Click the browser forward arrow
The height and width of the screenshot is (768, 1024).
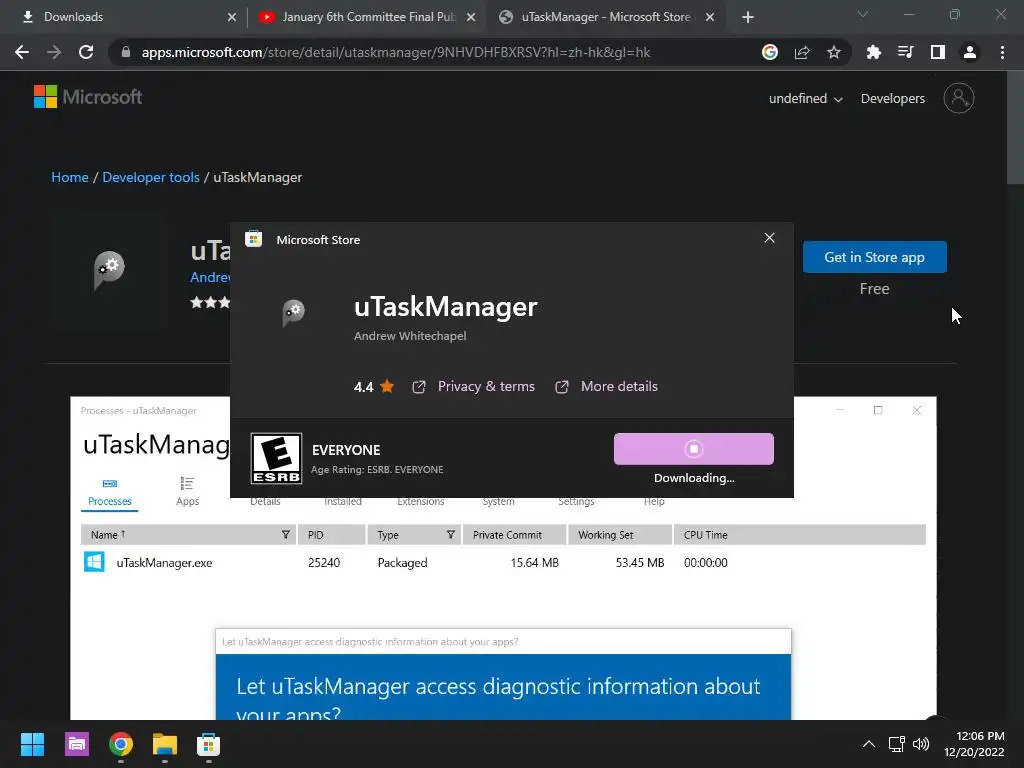pos(54,52)
